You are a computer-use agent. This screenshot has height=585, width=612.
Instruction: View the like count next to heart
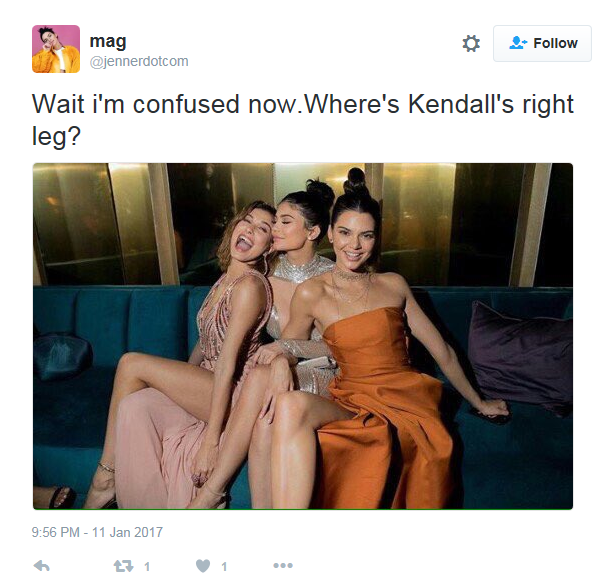(x=224, y=566)
